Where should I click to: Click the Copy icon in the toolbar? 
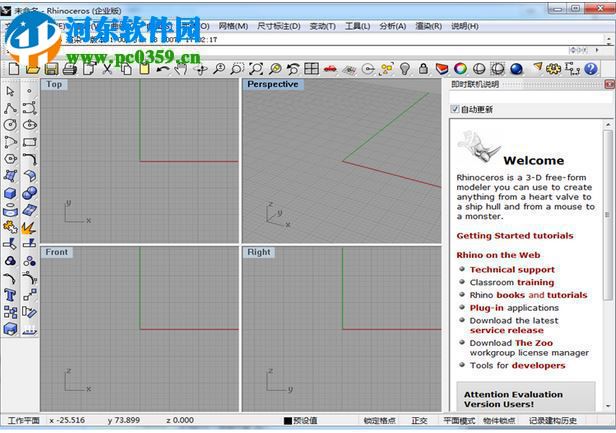pos(126,70)
